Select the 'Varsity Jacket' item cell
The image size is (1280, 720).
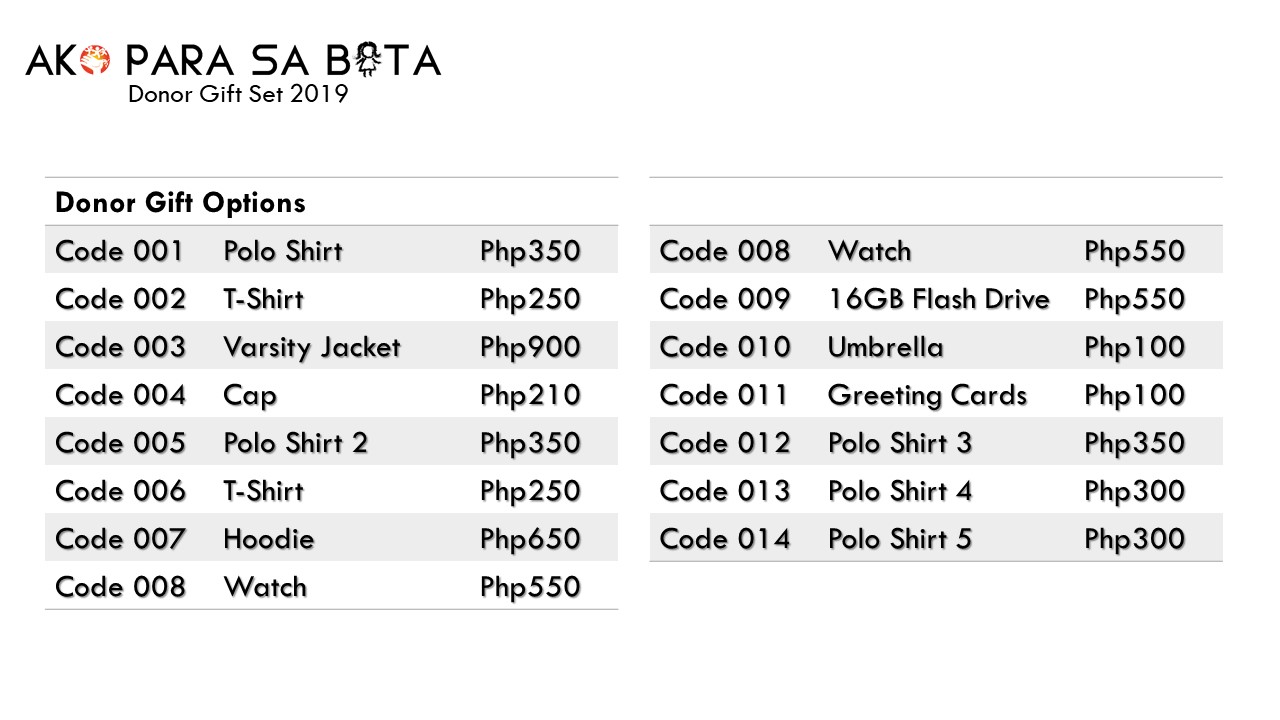tap(311, 347)
